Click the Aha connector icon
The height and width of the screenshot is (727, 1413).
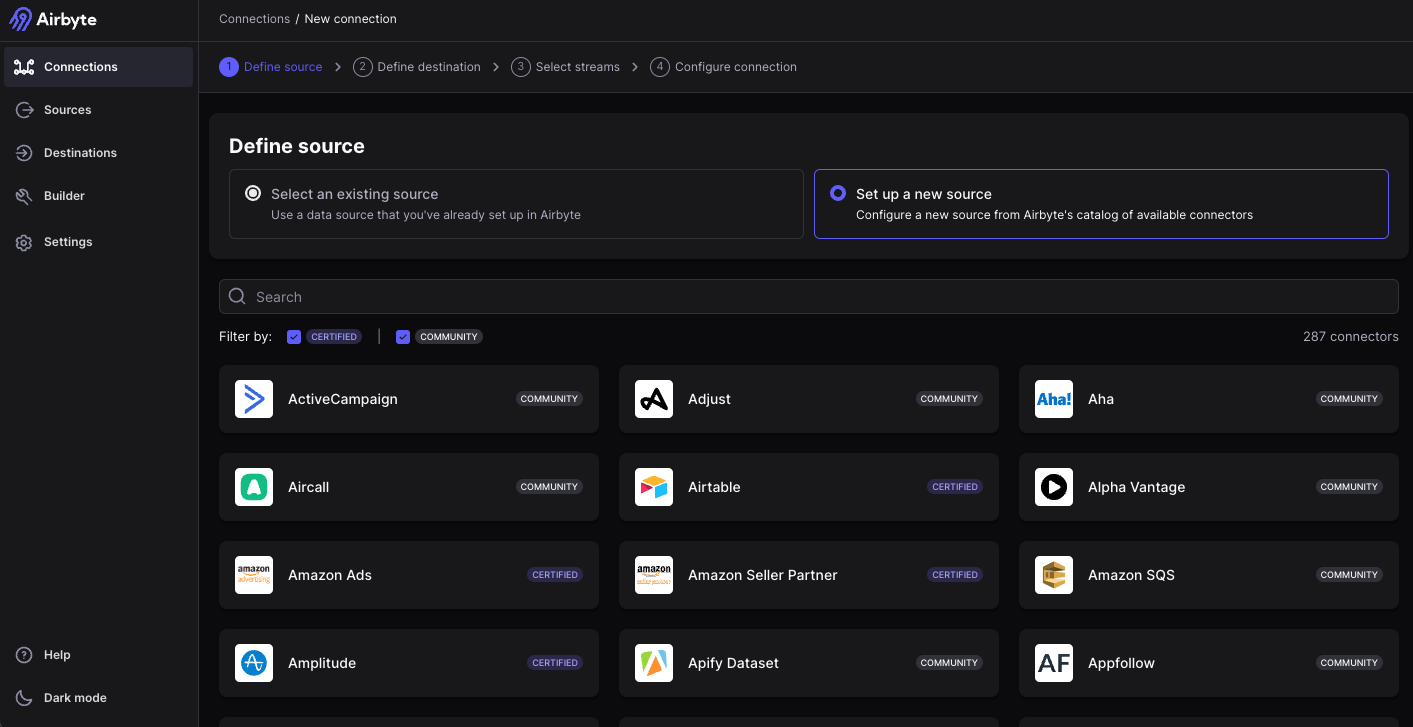click(x=1054, y=399)
